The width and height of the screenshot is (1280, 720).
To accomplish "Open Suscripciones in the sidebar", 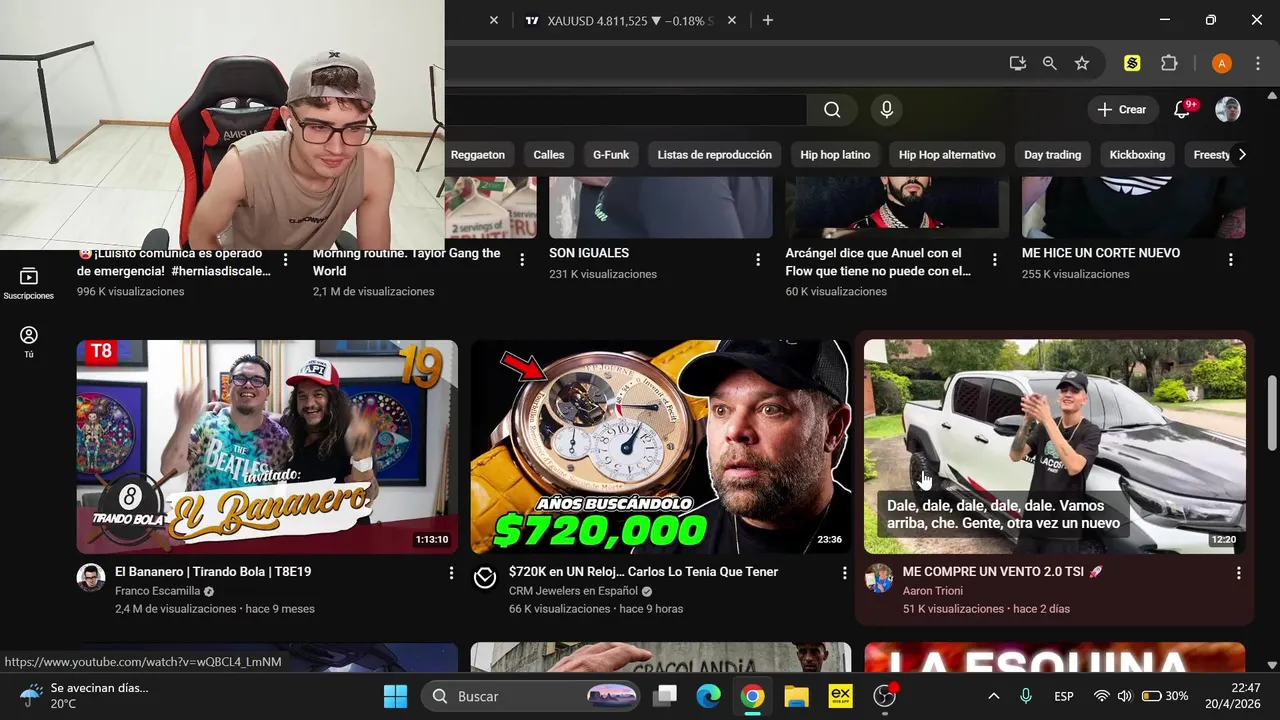I will [28, 284].
